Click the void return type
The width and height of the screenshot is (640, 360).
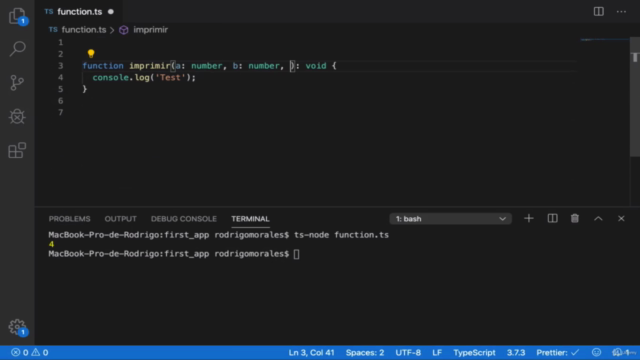click(316, 66)
